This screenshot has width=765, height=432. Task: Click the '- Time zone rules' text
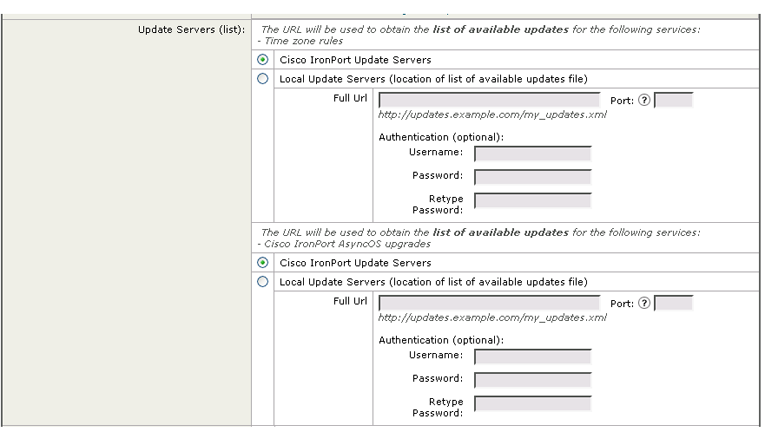point(300,41)
